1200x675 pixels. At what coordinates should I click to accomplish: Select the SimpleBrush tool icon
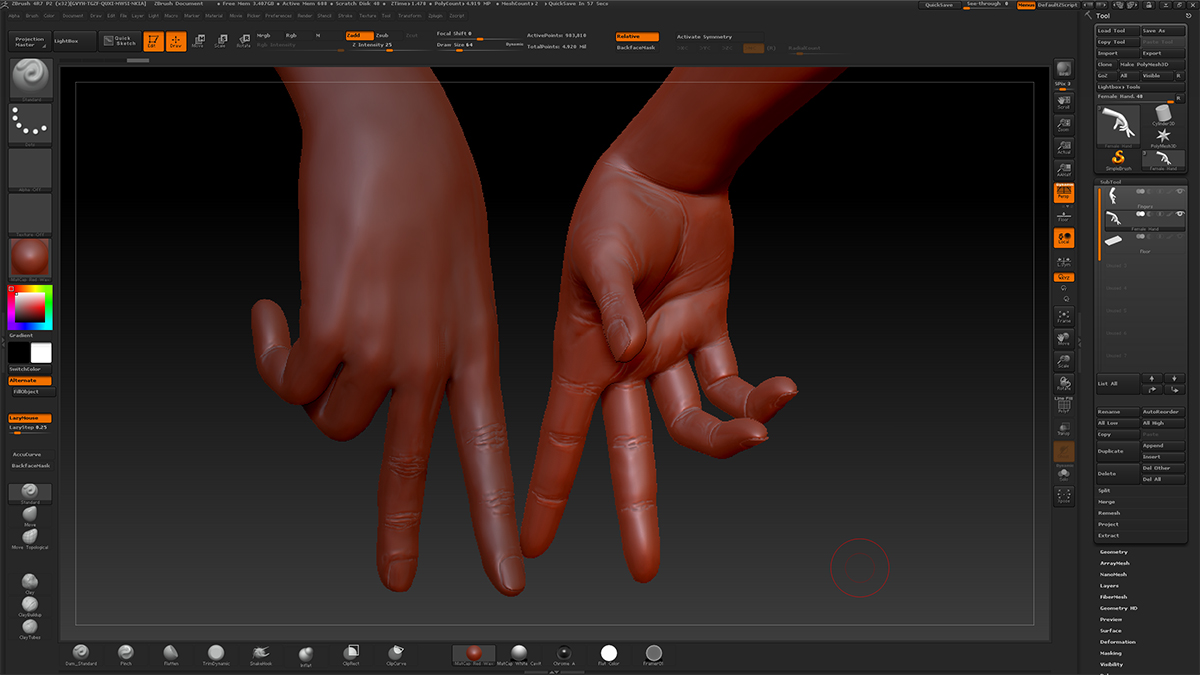[x=1118, y=158]
